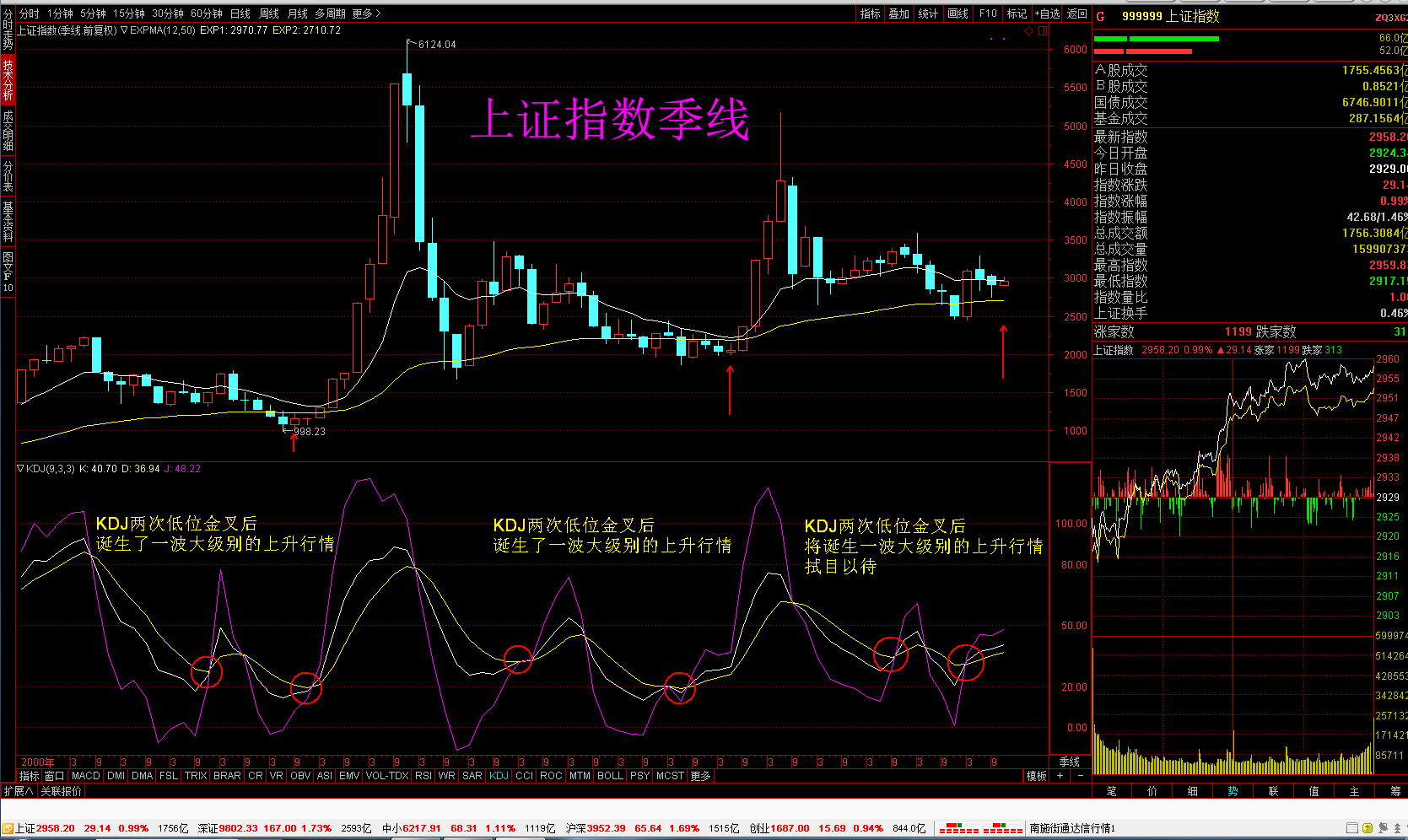Click the 6124.04 peak price label

point(436,45)
